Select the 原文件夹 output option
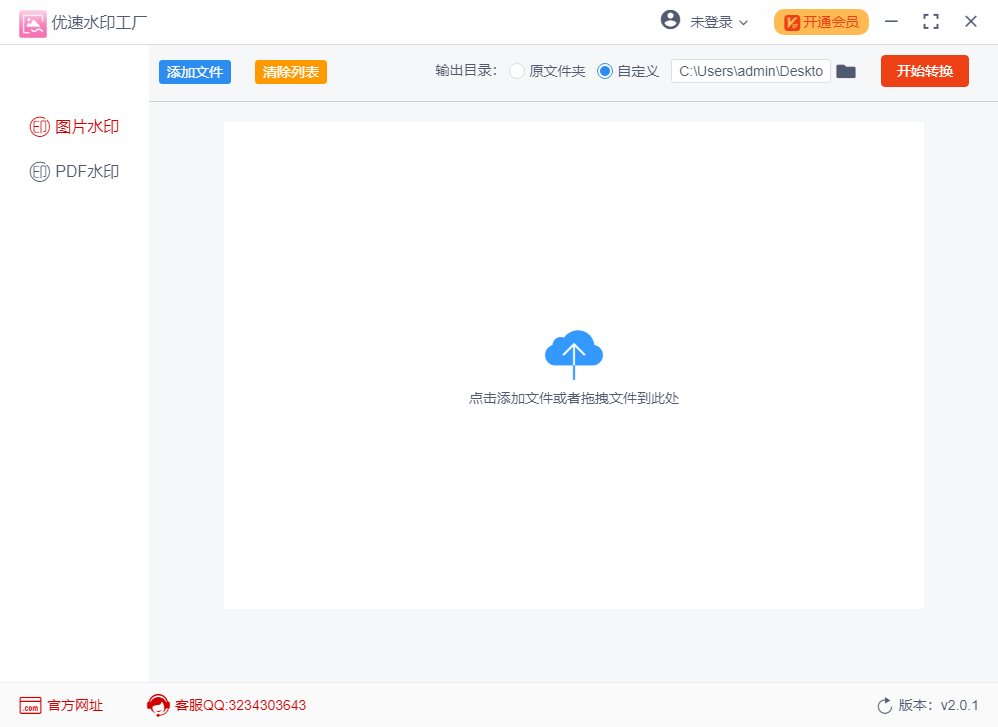 coord(516,71)
